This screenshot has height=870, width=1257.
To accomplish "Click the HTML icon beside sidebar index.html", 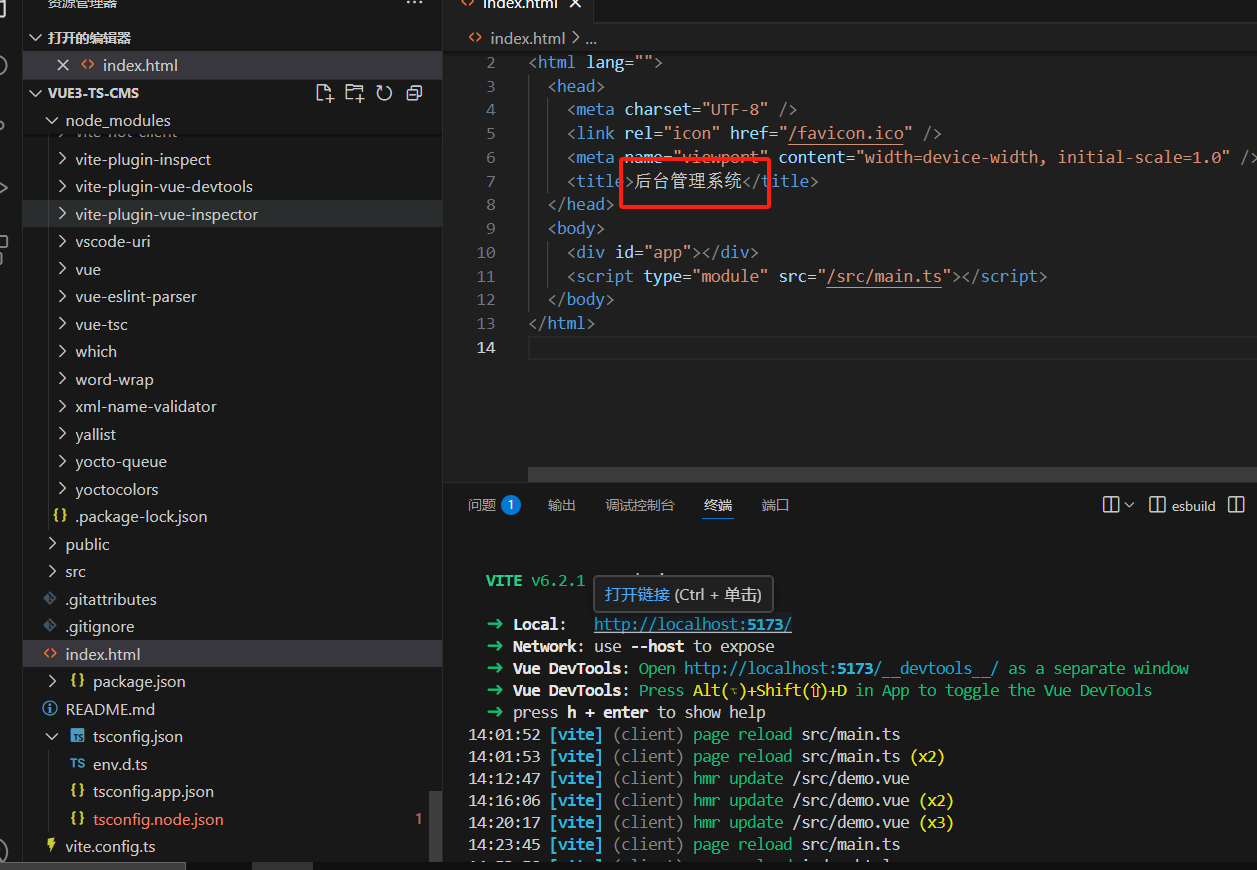I will [x=50, y=654].
